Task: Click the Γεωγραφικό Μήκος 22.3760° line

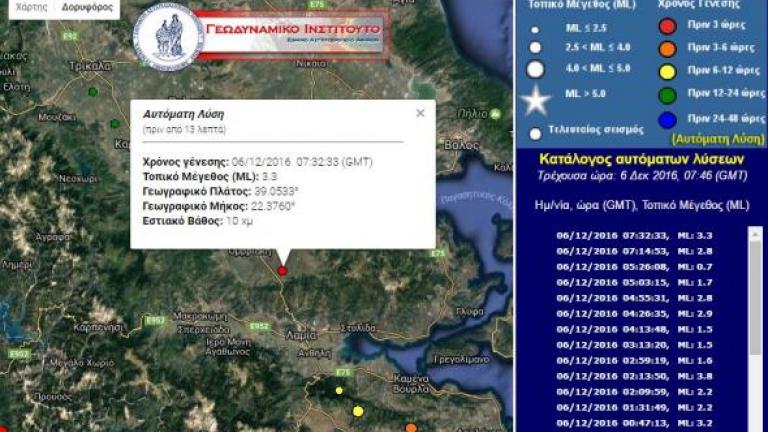Action: (x=219, y=206)
